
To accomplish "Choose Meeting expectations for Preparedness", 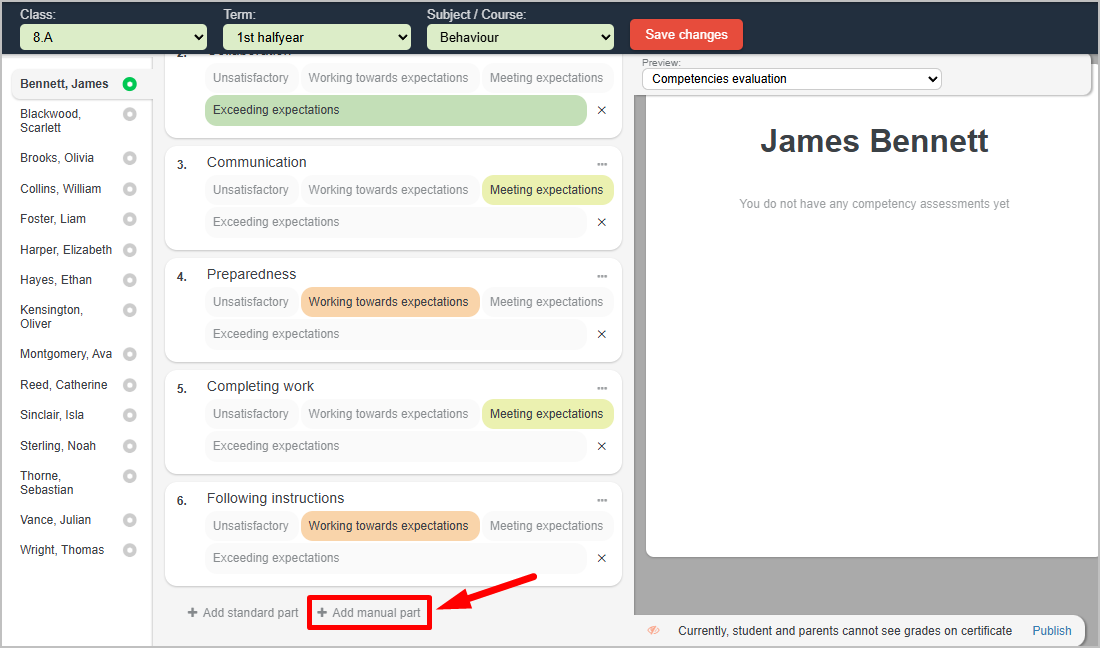I will tap(546, 302).
